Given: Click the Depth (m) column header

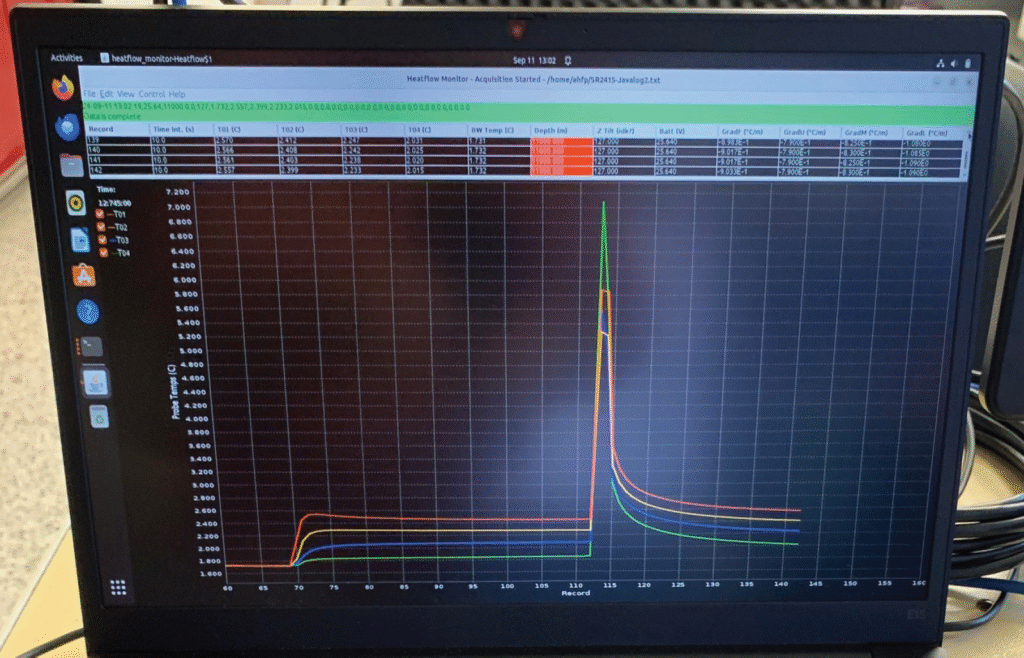Looking at the screenshot, I should pos(549,130).
